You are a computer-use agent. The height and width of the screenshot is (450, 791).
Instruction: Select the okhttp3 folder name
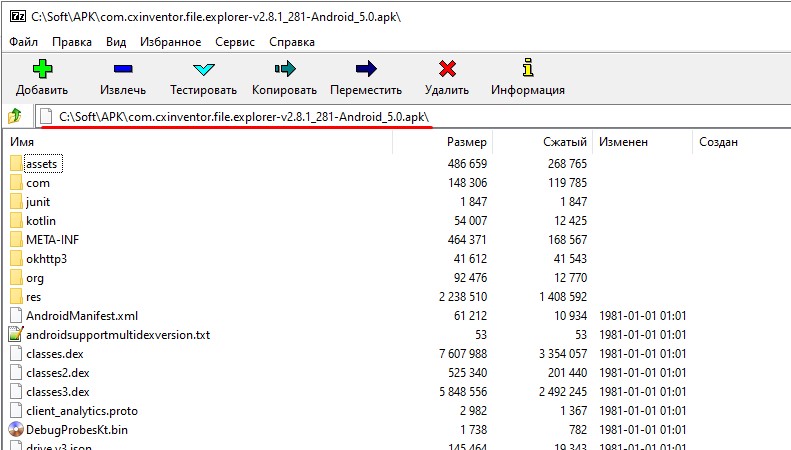46,259
